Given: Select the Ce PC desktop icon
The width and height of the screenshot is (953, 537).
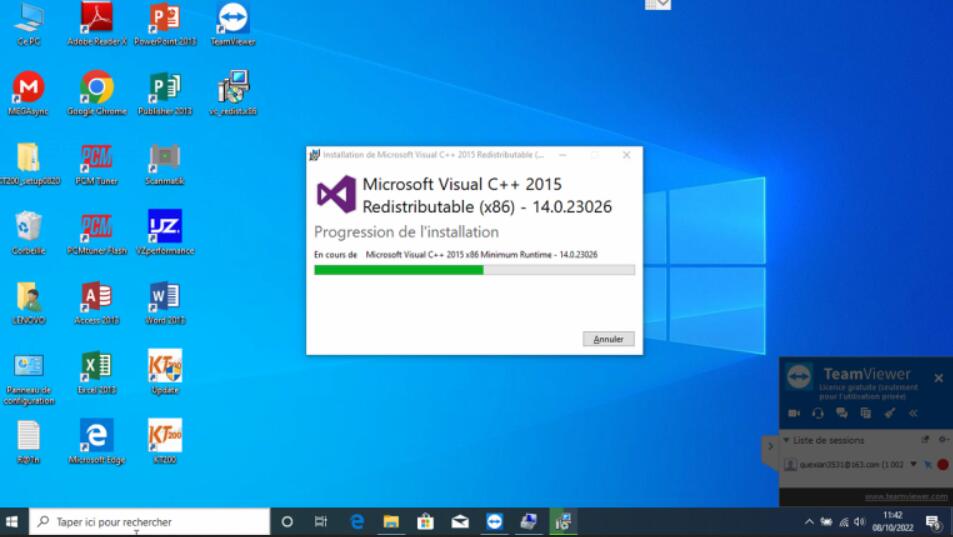Looking at the screenshot, I should [x=29, y=24].
